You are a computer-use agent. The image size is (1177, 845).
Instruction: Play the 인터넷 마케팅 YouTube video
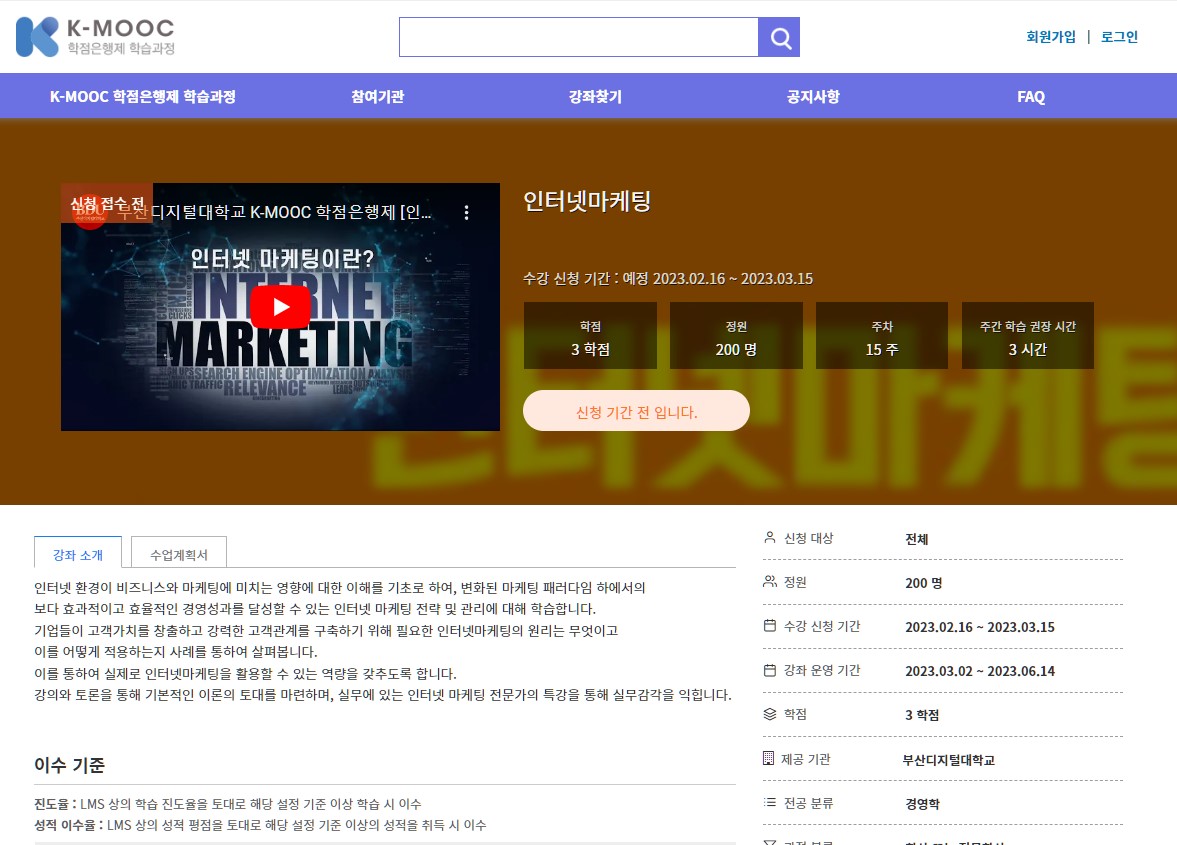point(280,307)
